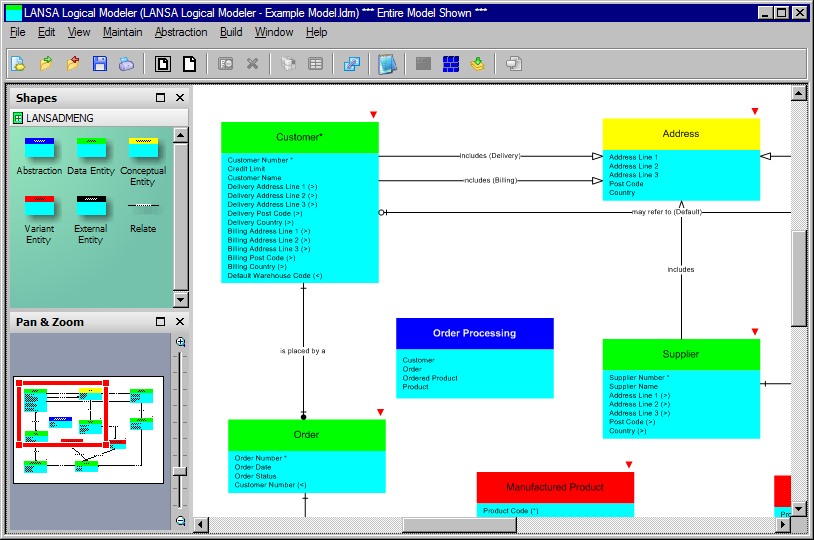The width and height of the screenshot is (814, 540).
Task: Select the Manufactured Product entity header
Action: coord(555,487)
